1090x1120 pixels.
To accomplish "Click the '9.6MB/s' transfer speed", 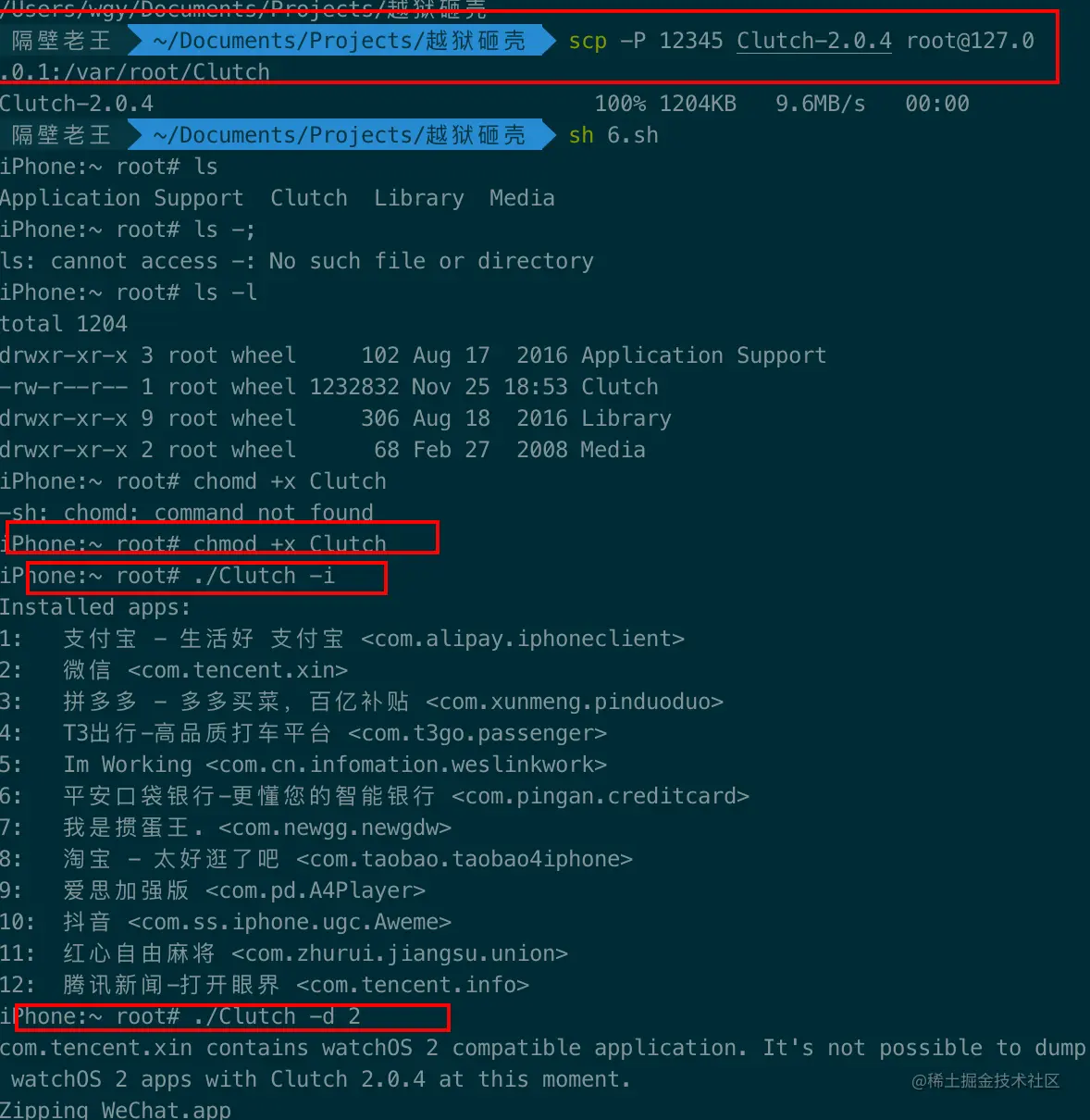I will coord(821,104).
